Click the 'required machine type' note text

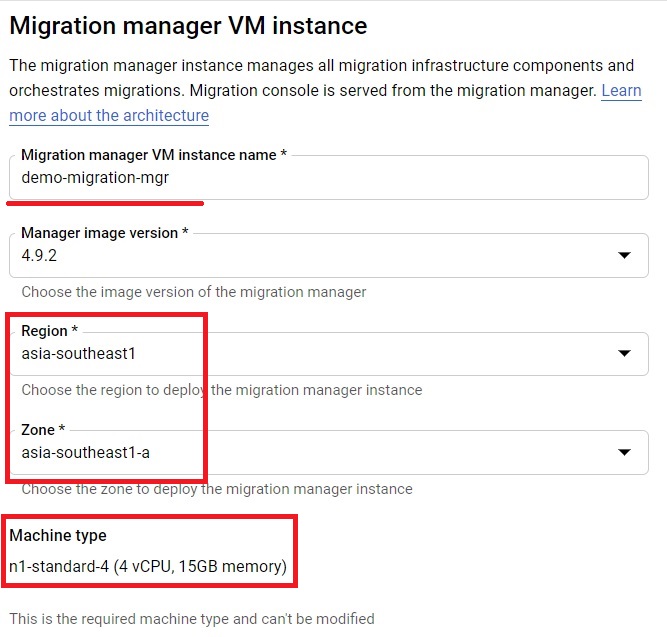tap(192, 619)
